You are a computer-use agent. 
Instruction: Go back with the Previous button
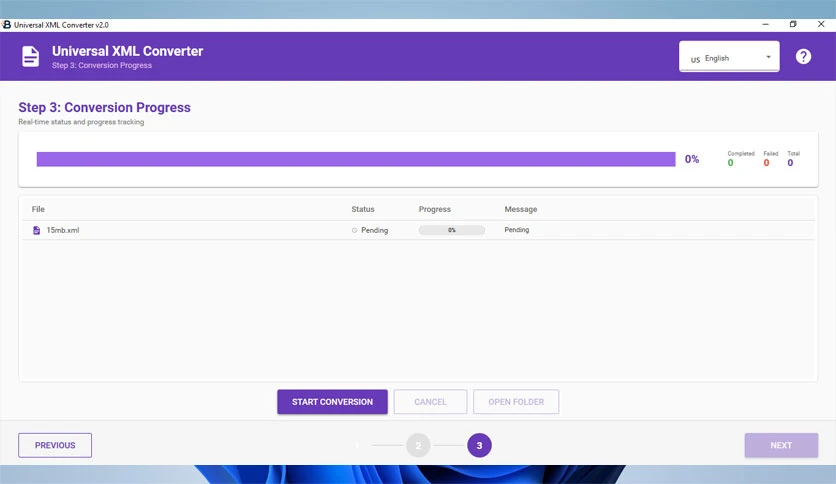(55, 445)
